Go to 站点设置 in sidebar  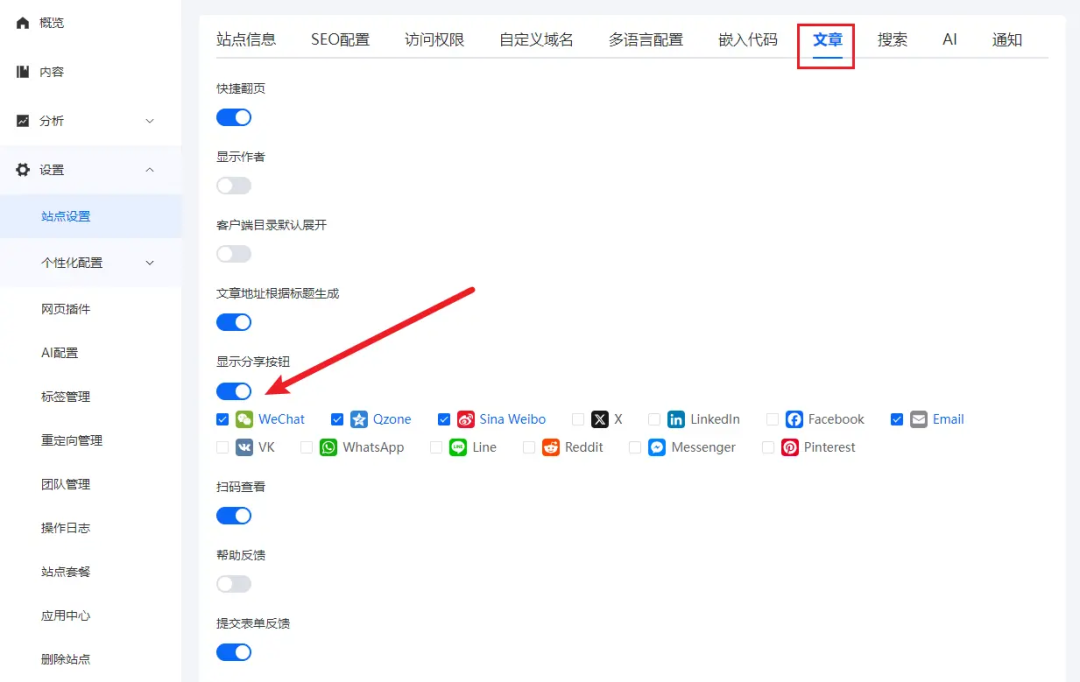tap(90, 216)
